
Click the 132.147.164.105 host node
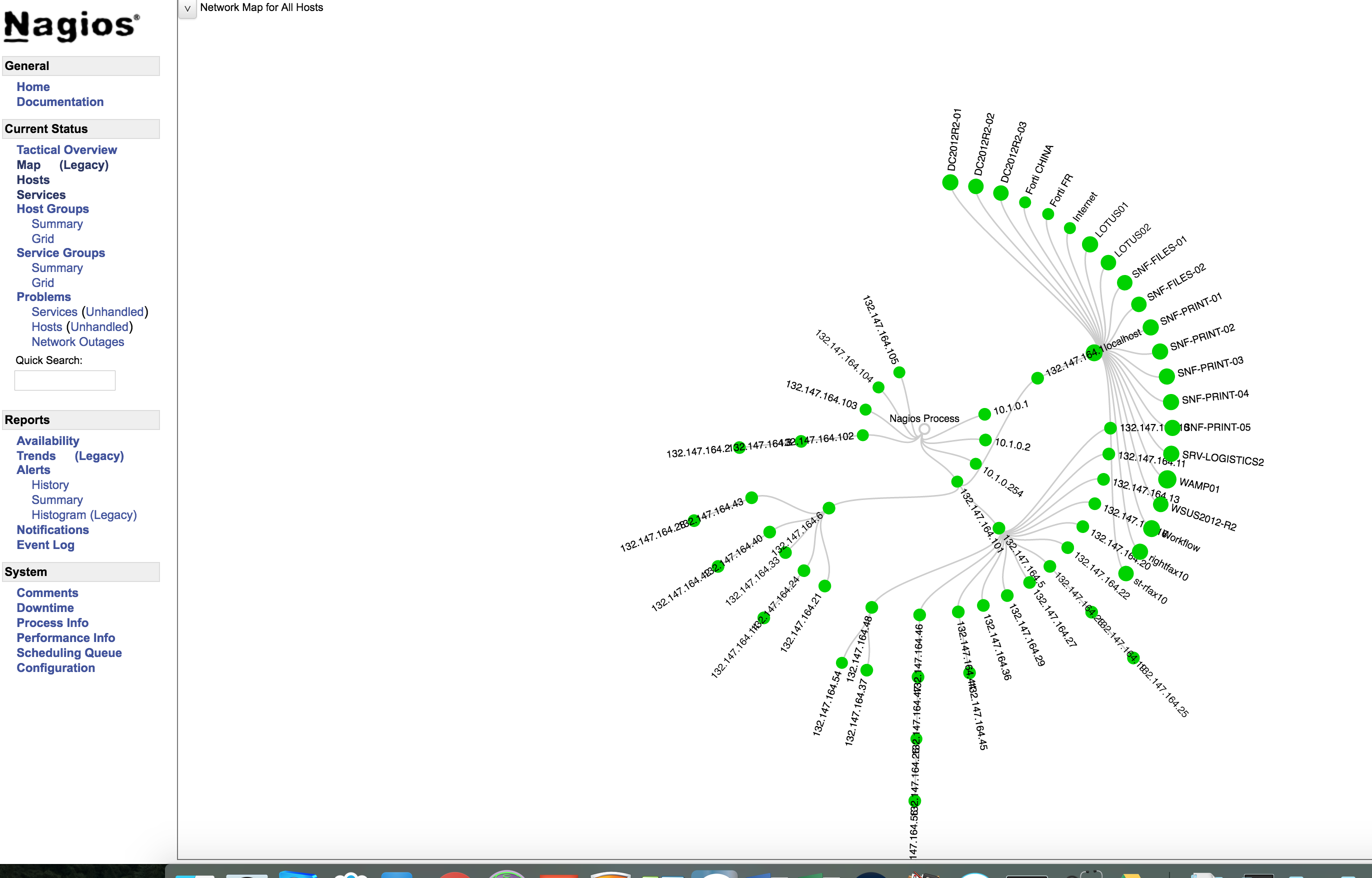tap(899, 372)
